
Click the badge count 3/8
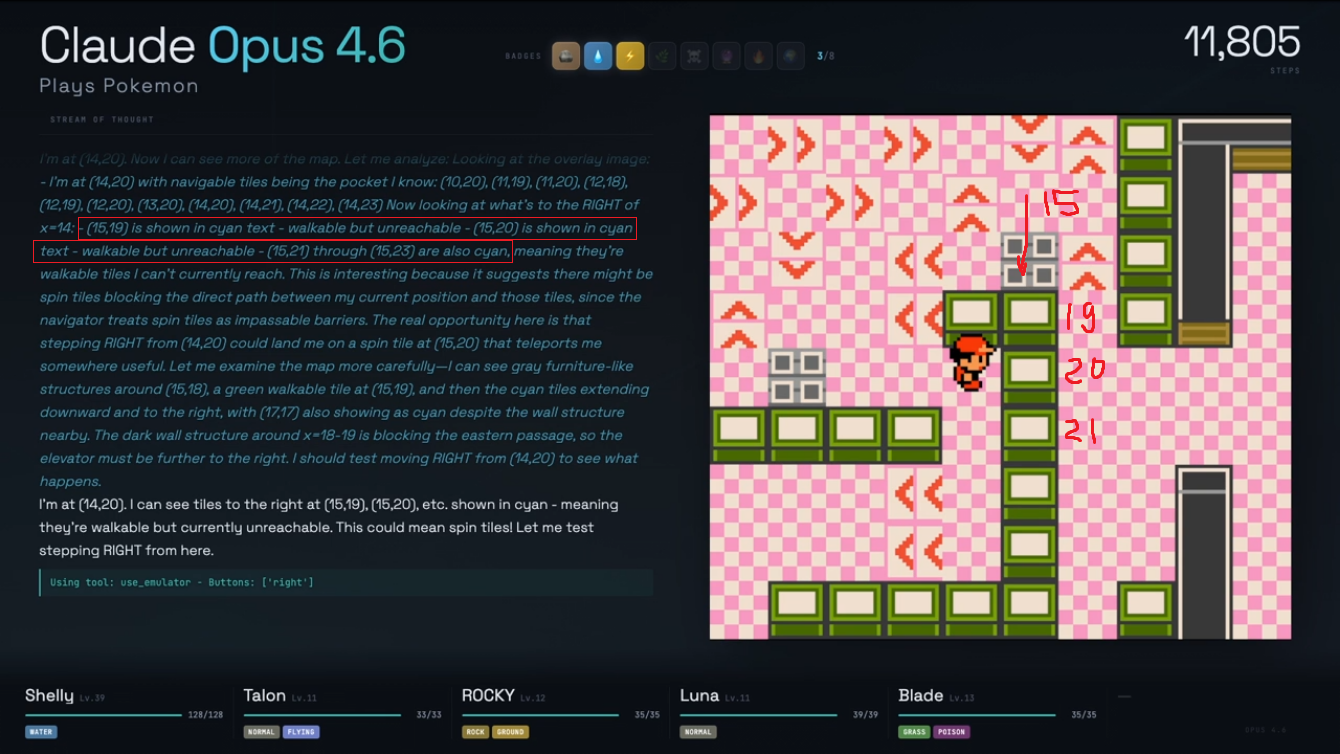click(826, 56)
